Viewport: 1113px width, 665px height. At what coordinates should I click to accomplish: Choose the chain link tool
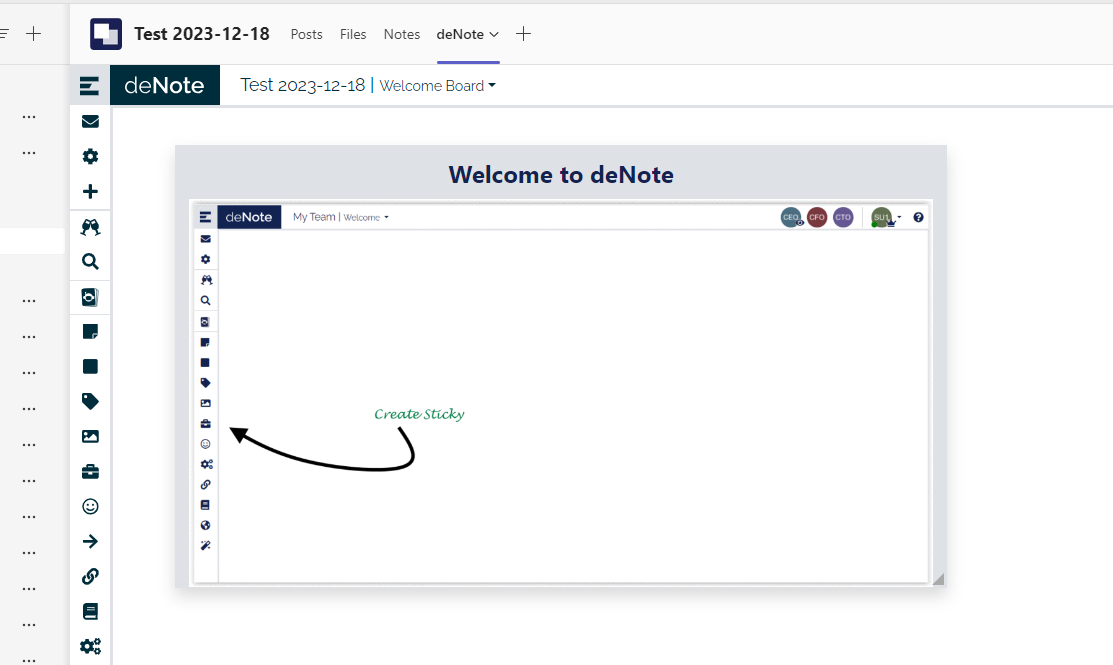90,576
